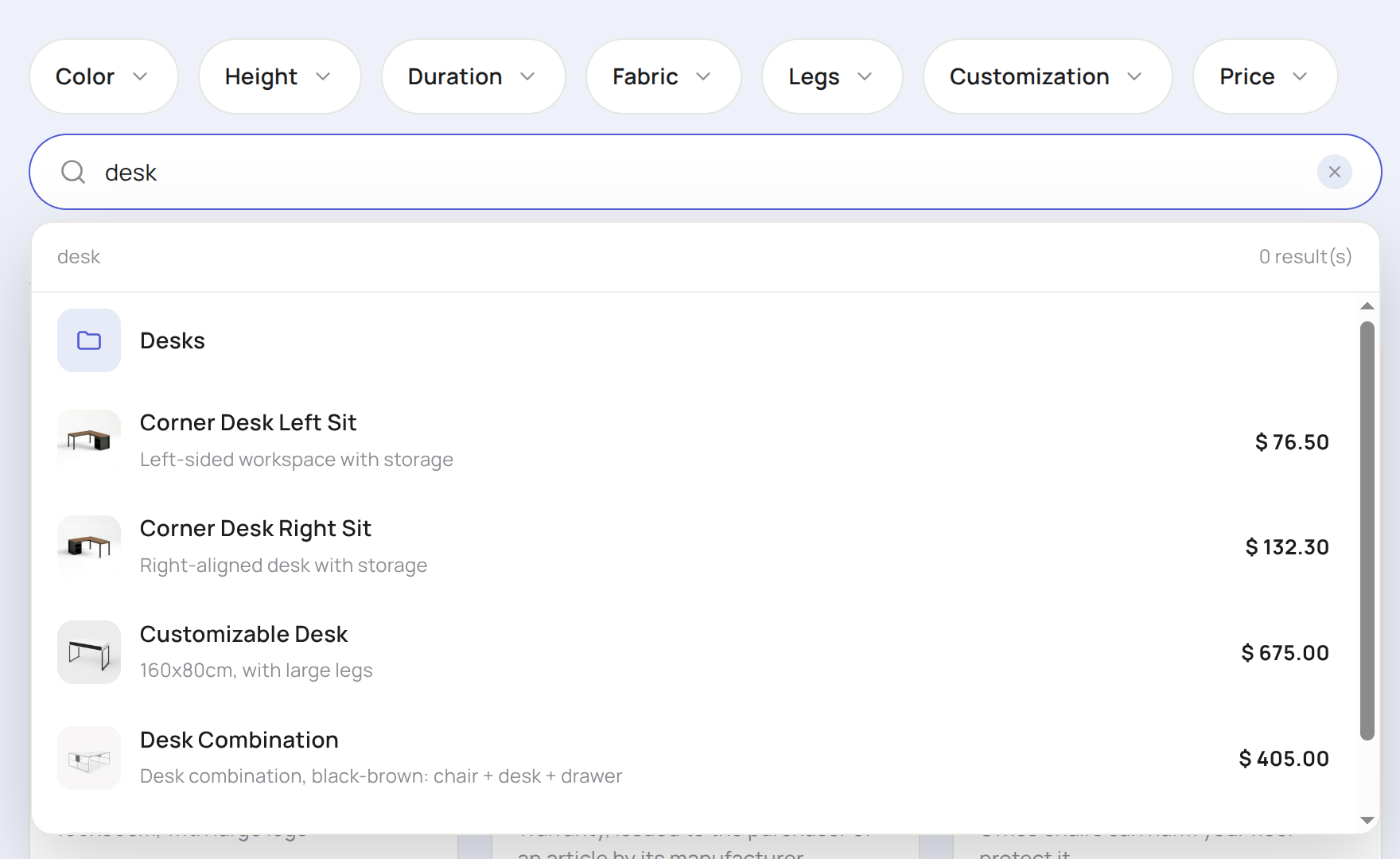
Task: Click the '0 result(s)' count text
Action: (1305, 257)
